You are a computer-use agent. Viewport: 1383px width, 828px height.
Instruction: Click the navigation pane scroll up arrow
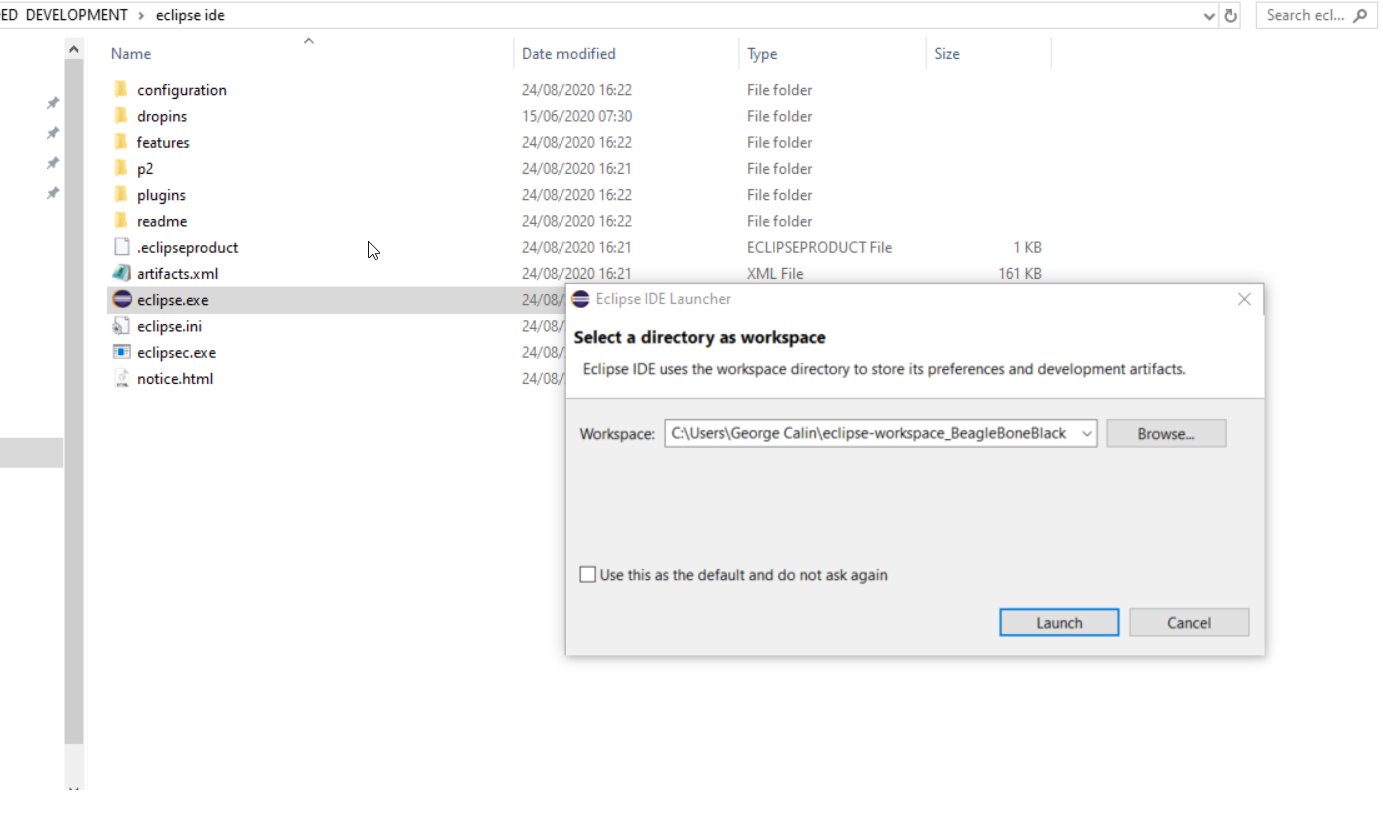[74, 49]
